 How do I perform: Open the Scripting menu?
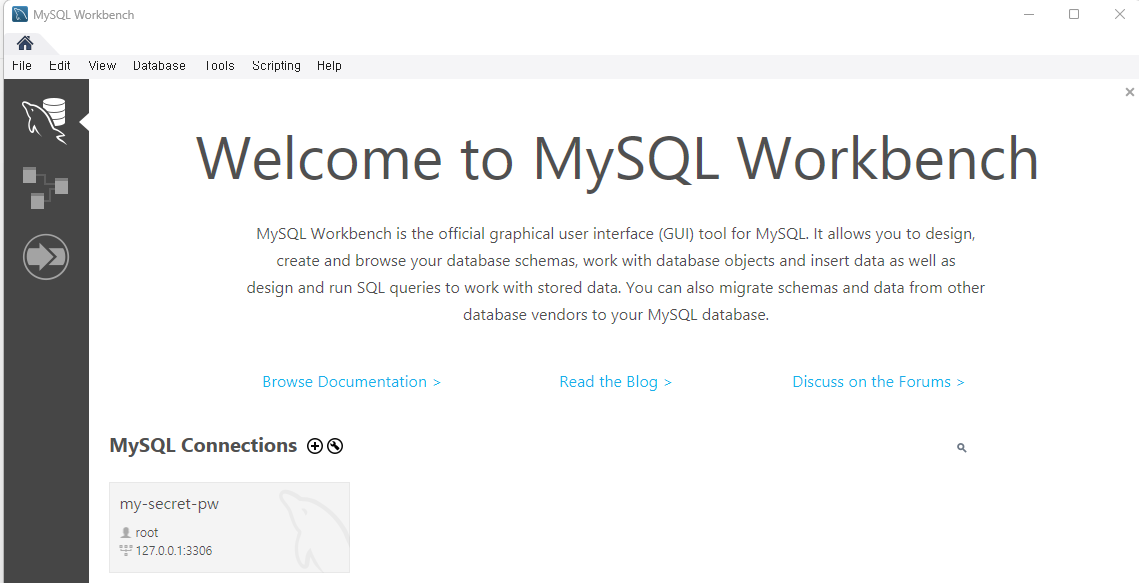click(x=276, y=65)
